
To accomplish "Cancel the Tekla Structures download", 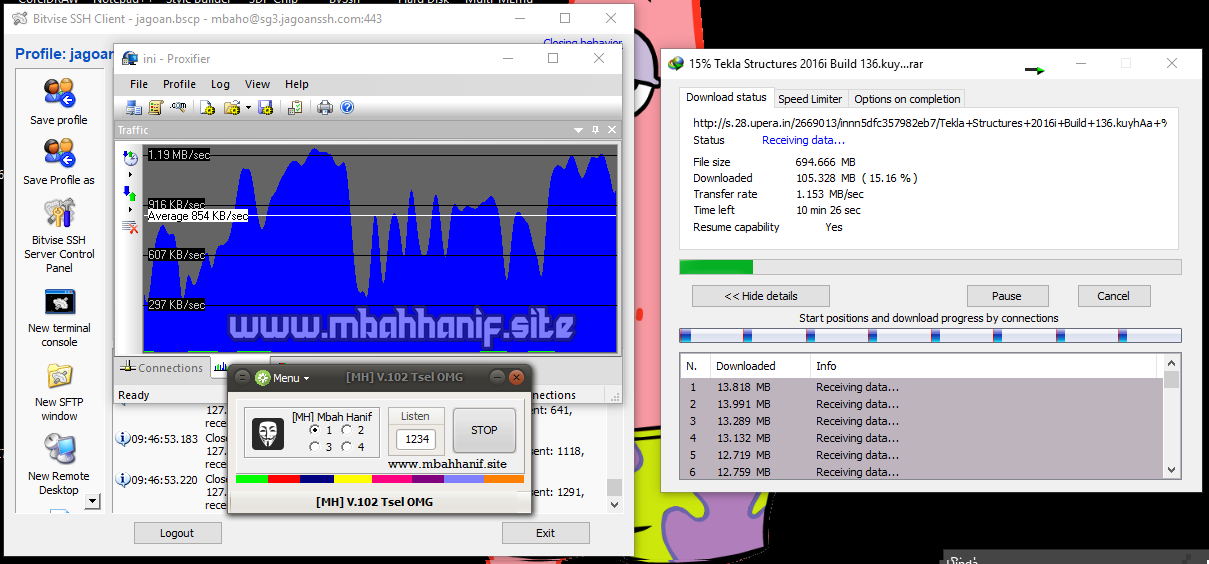I will (x=1114, y=296).
